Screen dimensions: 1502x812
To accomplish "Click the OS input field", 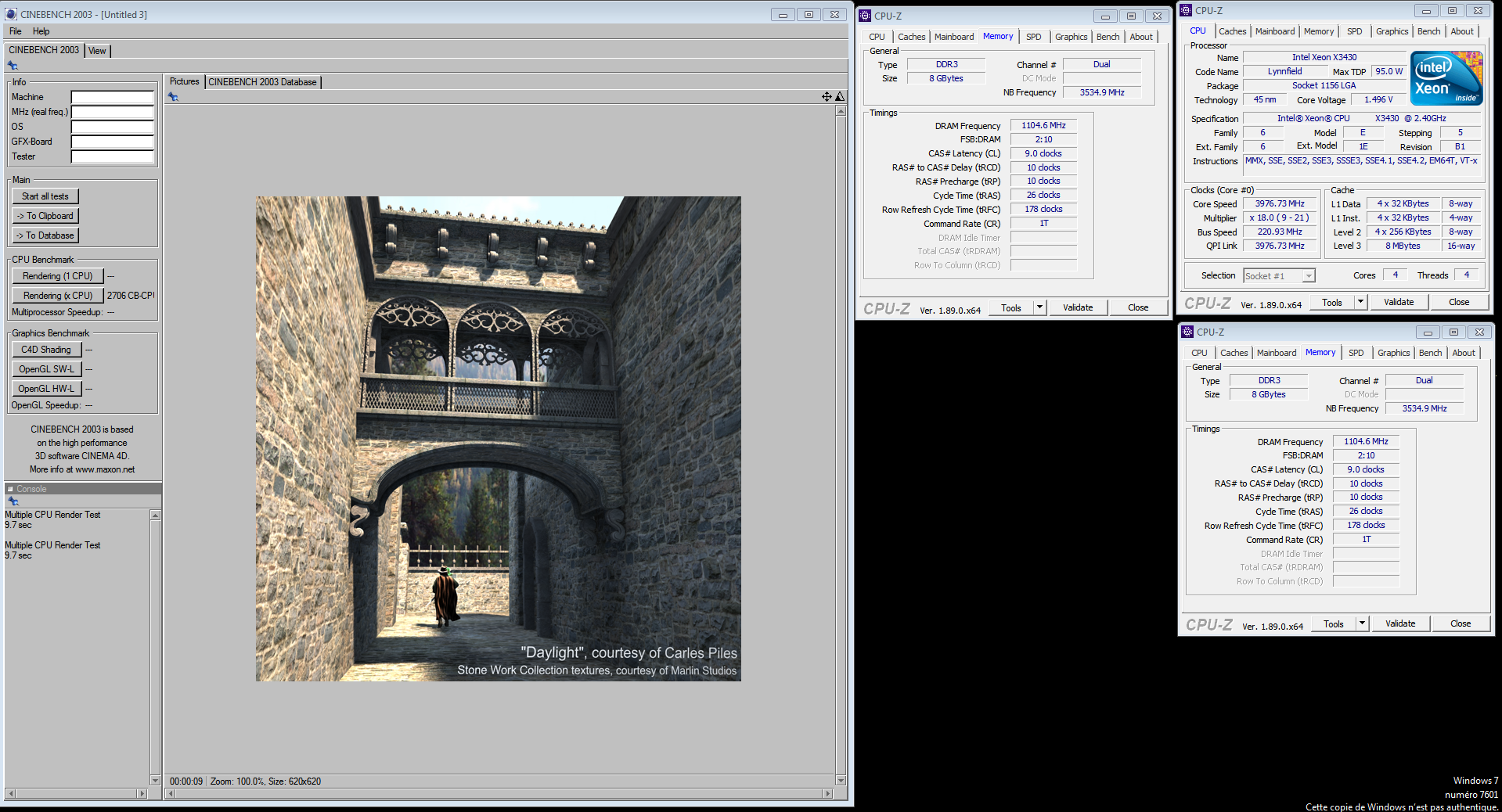I will coord(113,127).
